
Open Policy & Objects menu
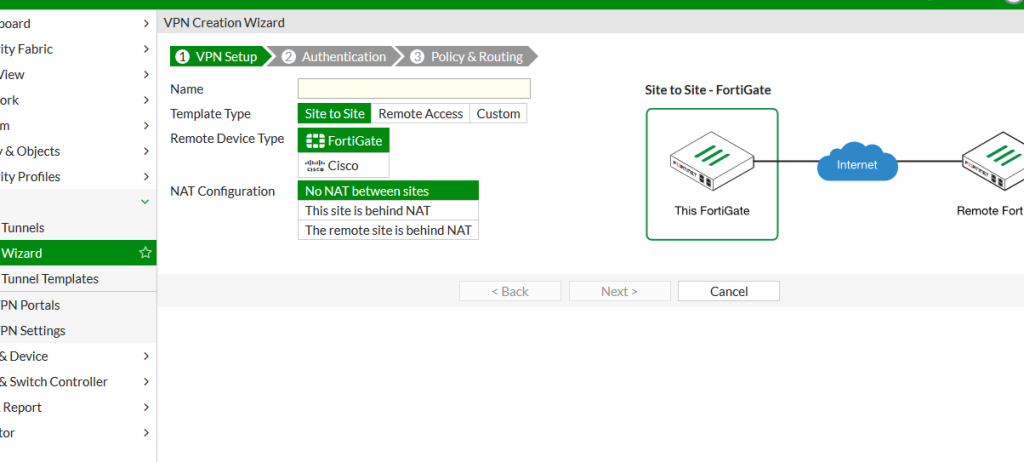78,151
